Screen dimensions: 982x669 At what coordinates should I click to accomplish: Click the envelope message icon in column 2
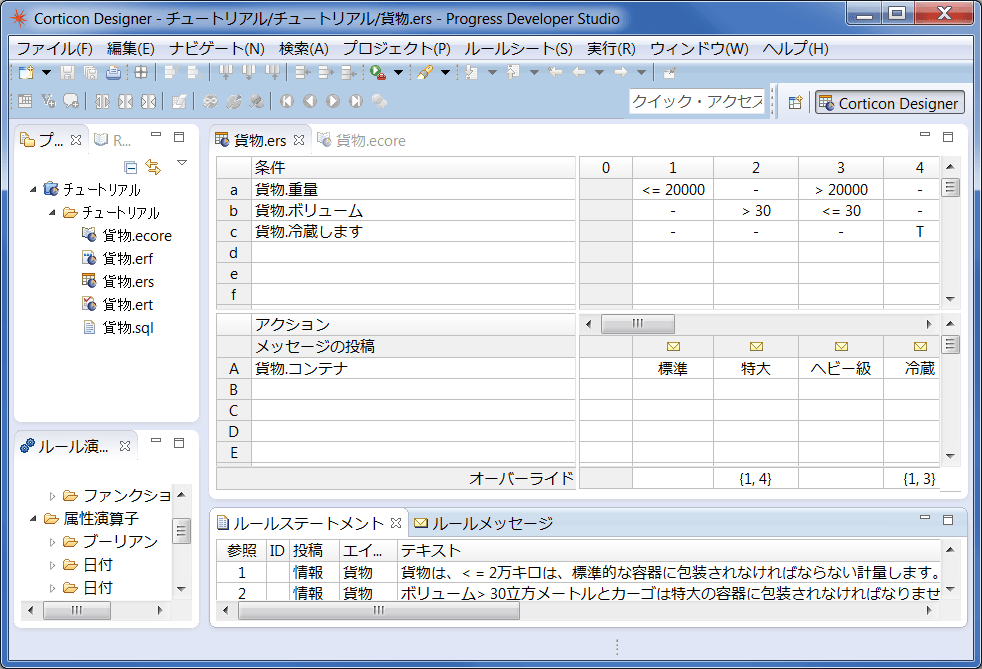click(x=756, y=346)
